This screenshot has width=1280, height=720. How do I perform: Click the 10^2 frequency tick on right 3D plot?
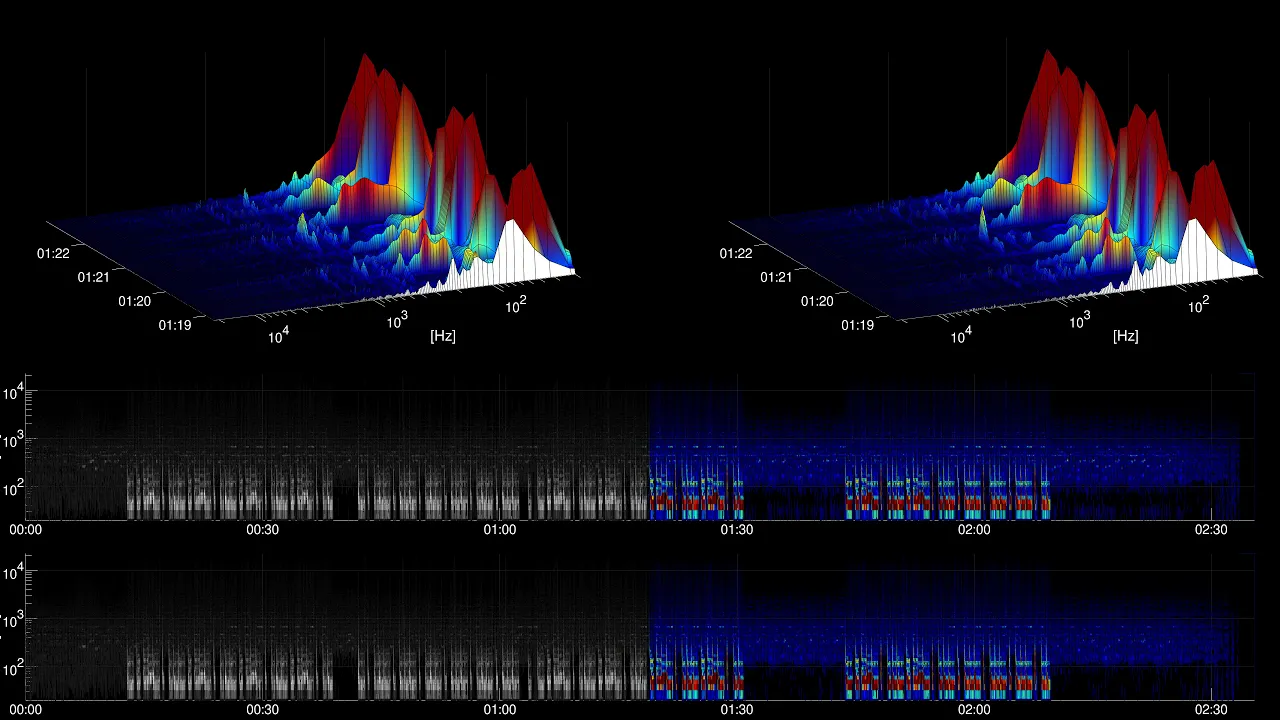click(1198, 305)
